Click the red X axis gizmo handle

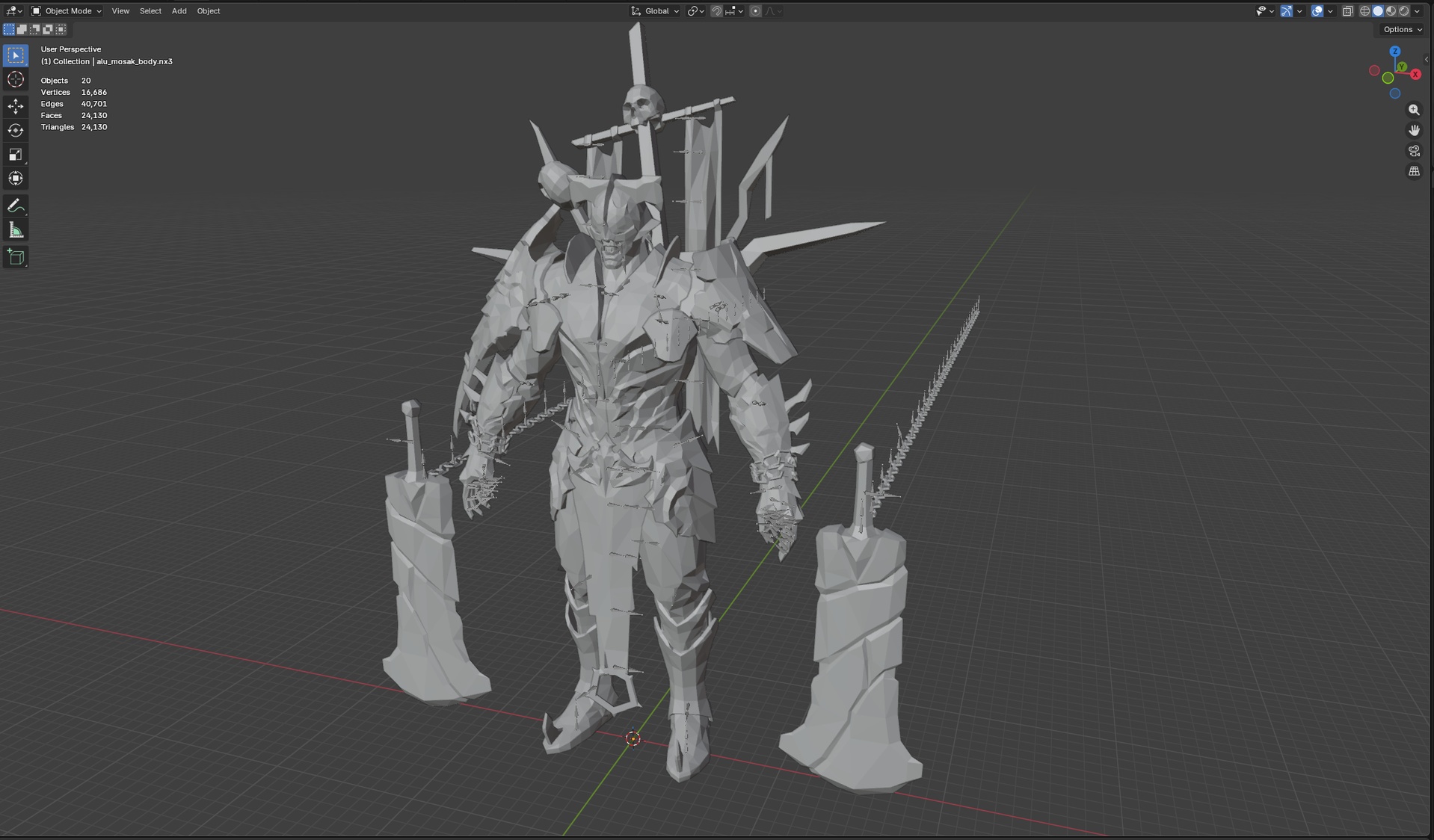click(x=1415, y=74)
